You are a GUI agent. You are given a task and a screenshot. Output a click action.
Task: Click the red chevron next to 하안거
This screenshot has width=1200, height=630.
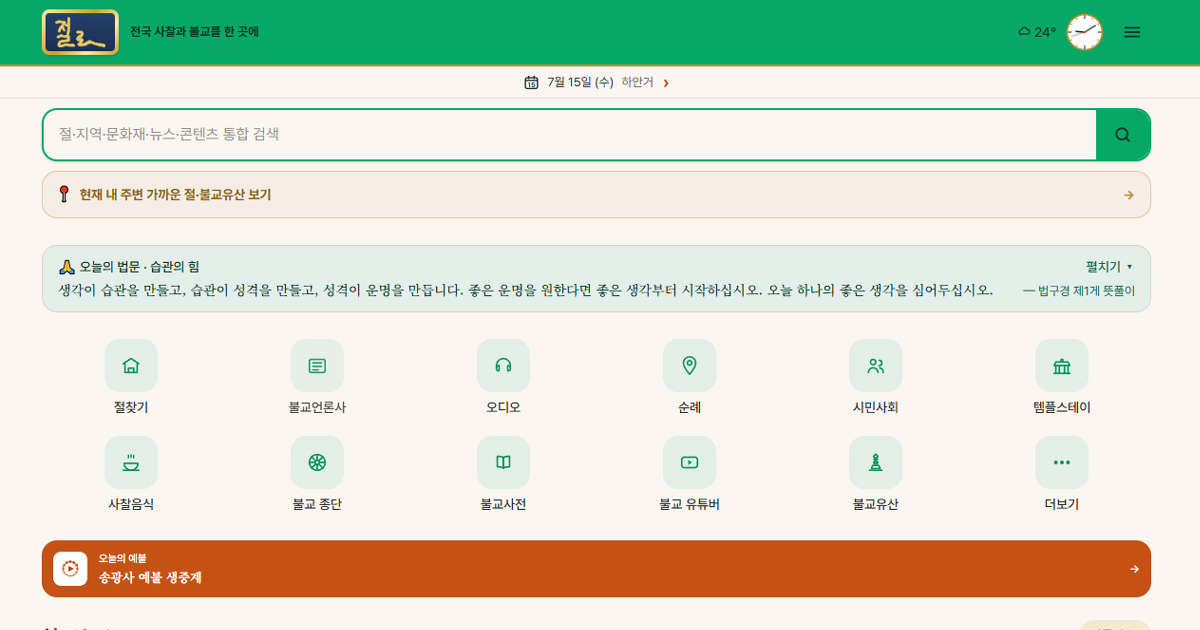[x=666, y=83]
